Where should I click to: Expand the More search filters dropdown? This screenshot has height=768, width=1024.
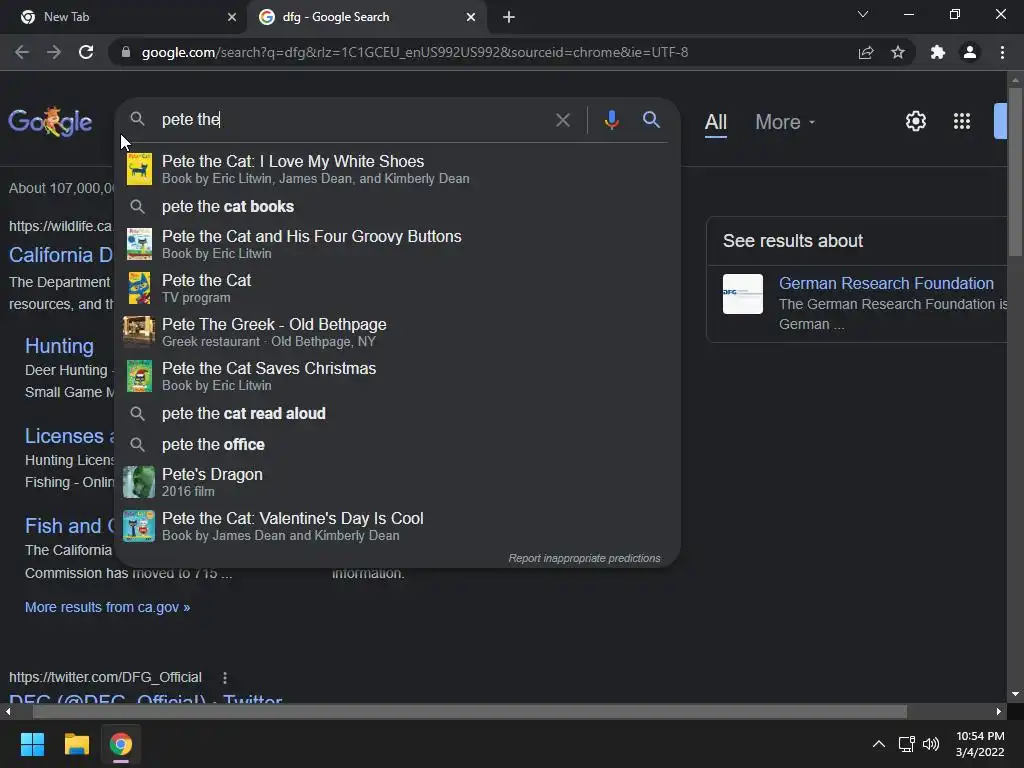point(785,122)
